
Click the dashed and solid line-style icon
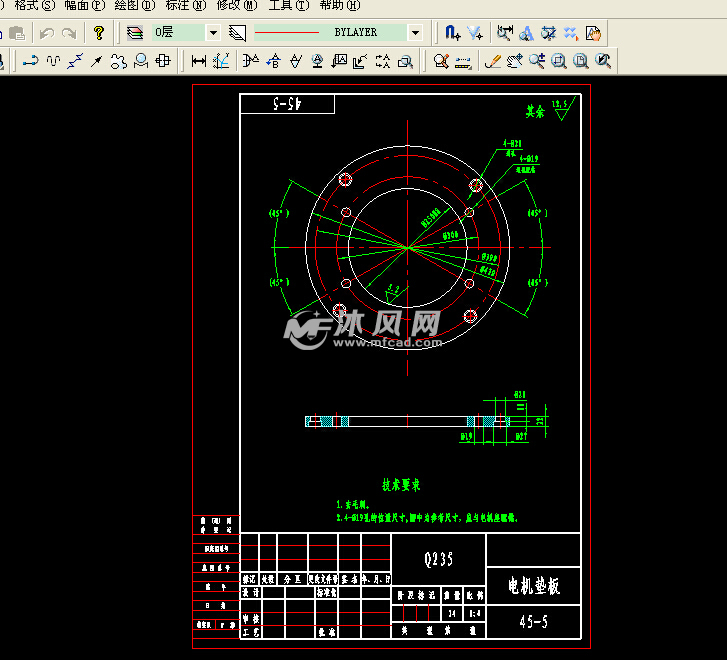463,62
